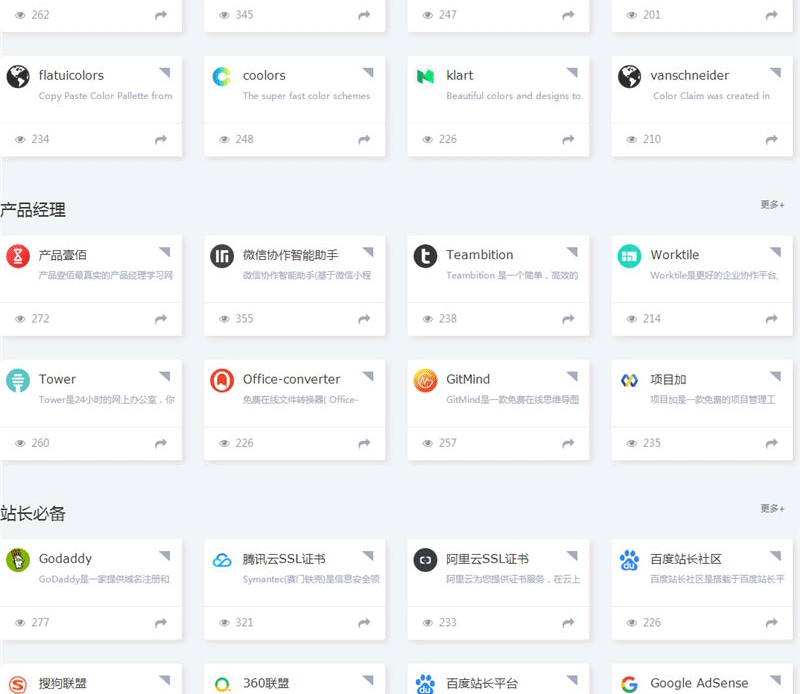This screenshot has height=694, width=800.
Task: Click the 百度站长平台 paw icon
Action: (x=425, y=684)
